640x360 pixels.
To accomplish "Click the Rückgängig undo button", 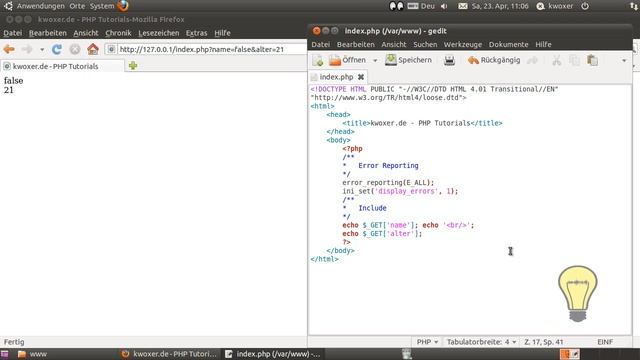I will pos(494,60).
